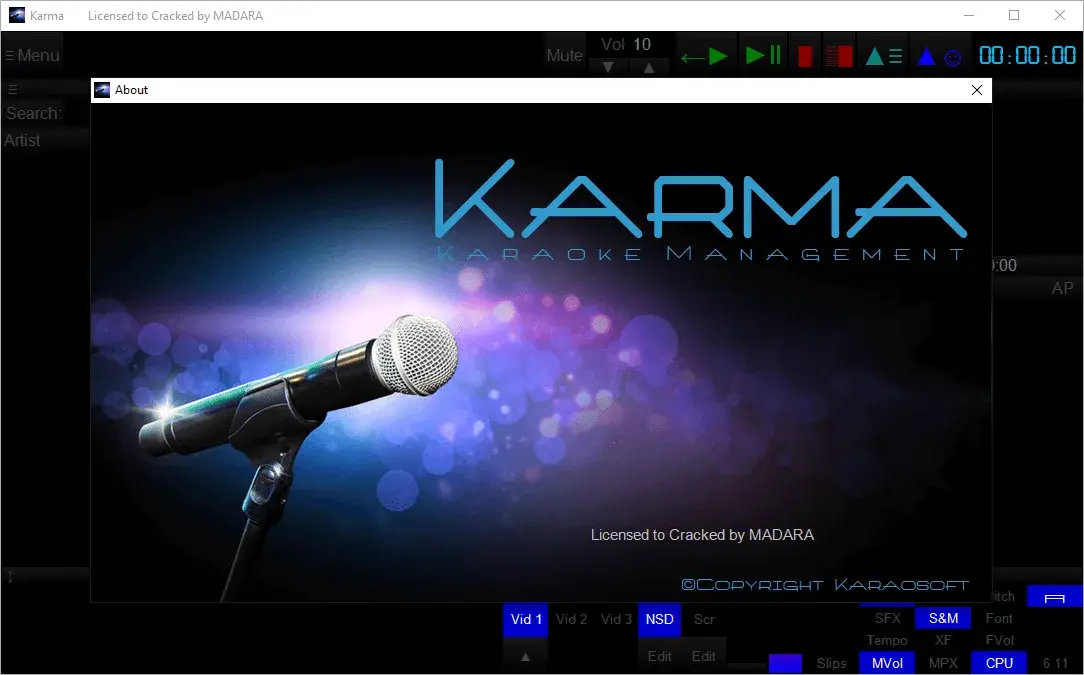
Task: Click the red striped fade-stop icon
Action: (839, 56)
